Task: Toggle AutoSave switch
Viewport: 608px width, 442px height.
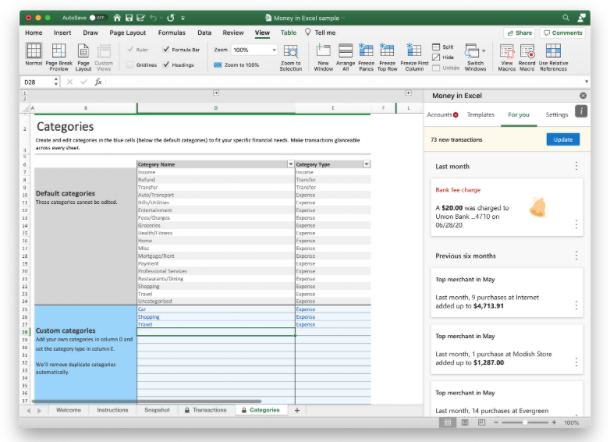Action: pyautogui.click(x=97, y=18)
